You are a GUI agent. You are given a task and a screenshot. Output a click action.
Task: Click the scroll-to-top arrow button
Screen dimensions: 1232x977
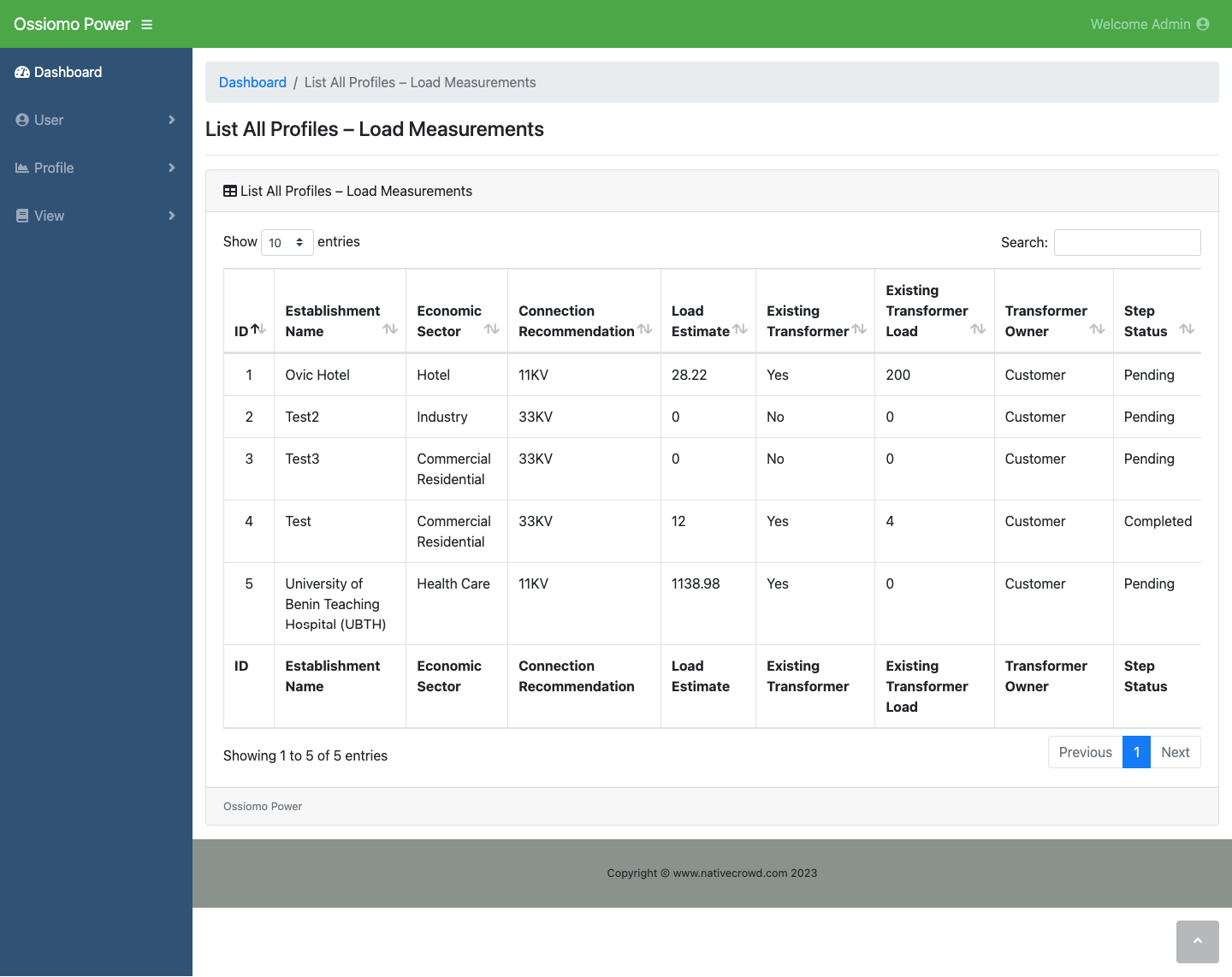[x=1198, y=941]
